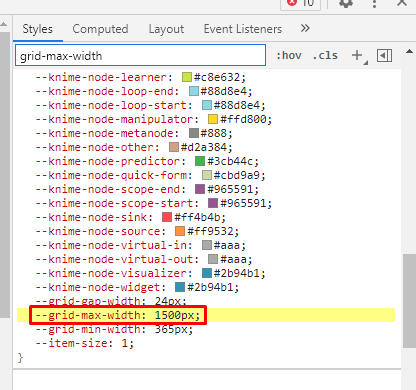Image resolution: width=416 pixels, height=390 pixels.
Task: Toggle the :hov element state panel
Action: [x=289, y=55]
